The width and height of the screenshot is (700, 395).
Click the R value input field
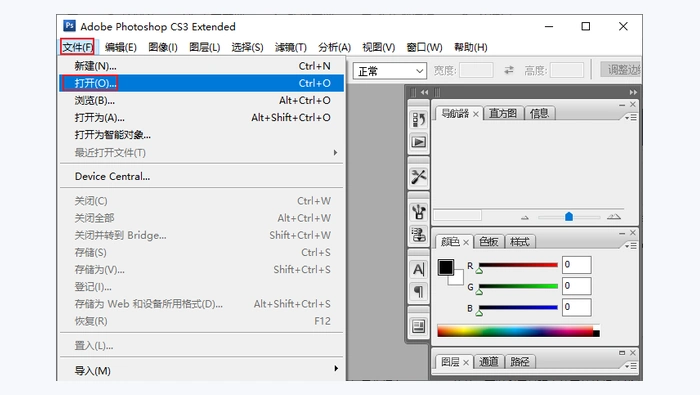(x=576, y=265)
